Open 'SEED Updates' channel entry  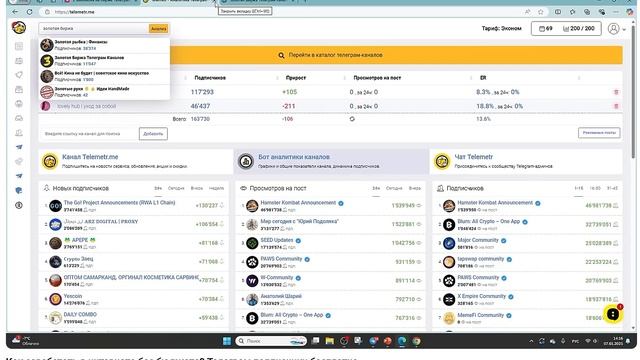(x=277, y=240)
